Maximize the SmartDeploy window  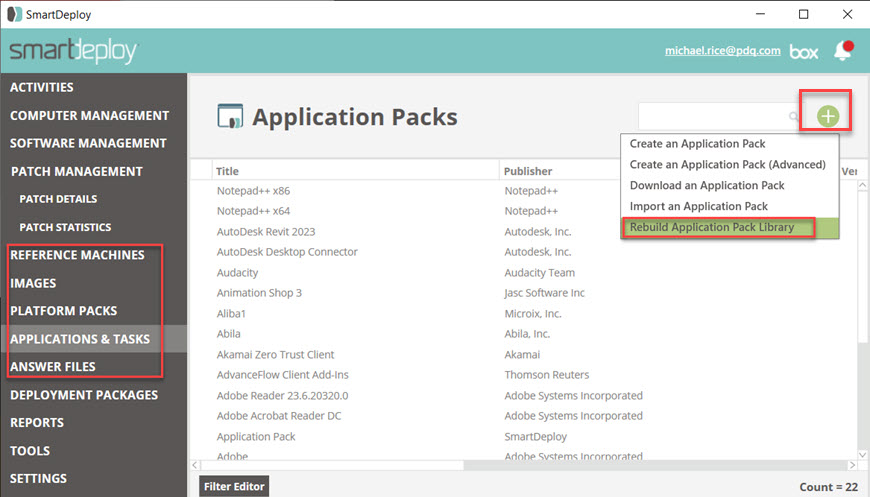[x=803, y=14]
